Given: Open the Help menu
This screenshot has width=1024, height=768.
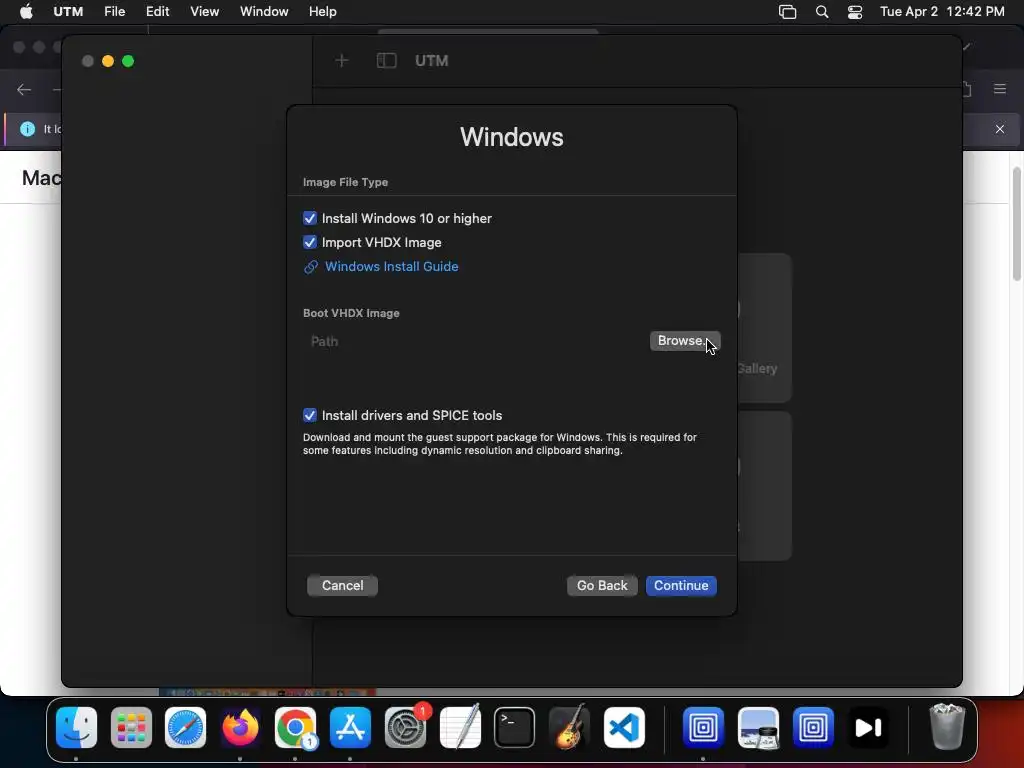Looking at the screenshot, I should click(323, 12).
